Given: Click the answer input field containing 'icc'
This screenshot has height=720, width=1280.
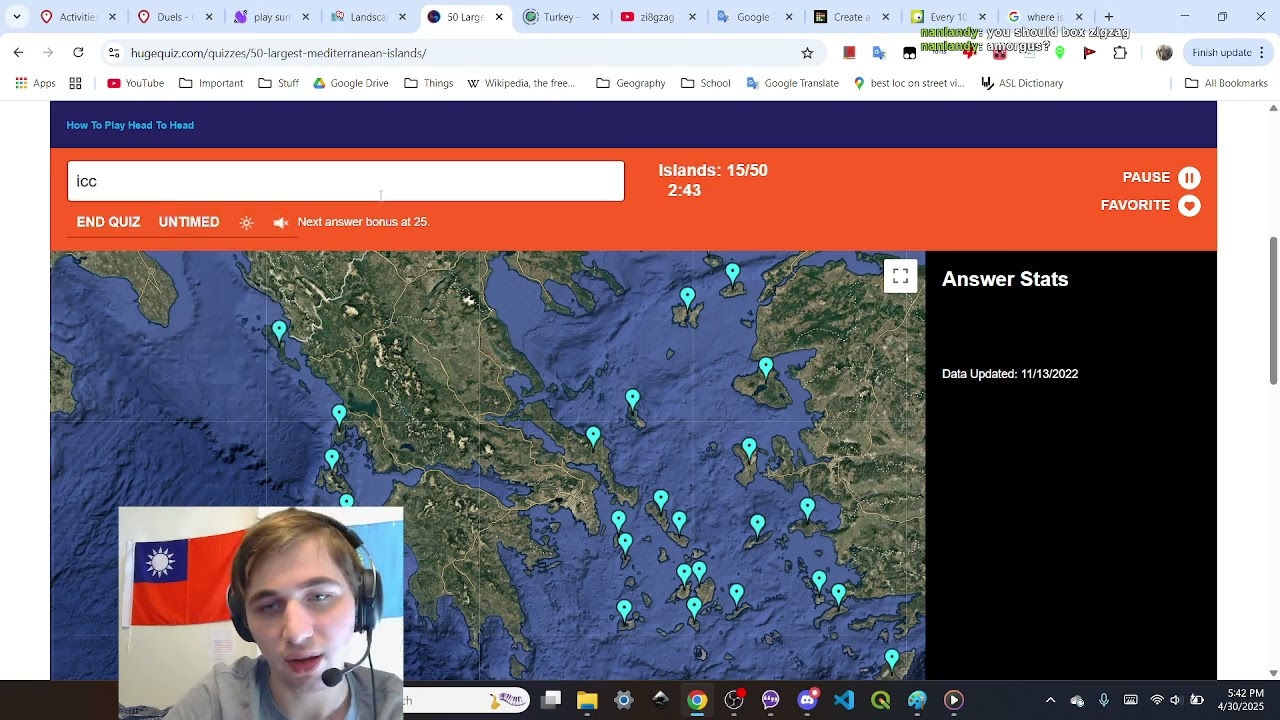Looking at the screenshot, I should [346, 181].
